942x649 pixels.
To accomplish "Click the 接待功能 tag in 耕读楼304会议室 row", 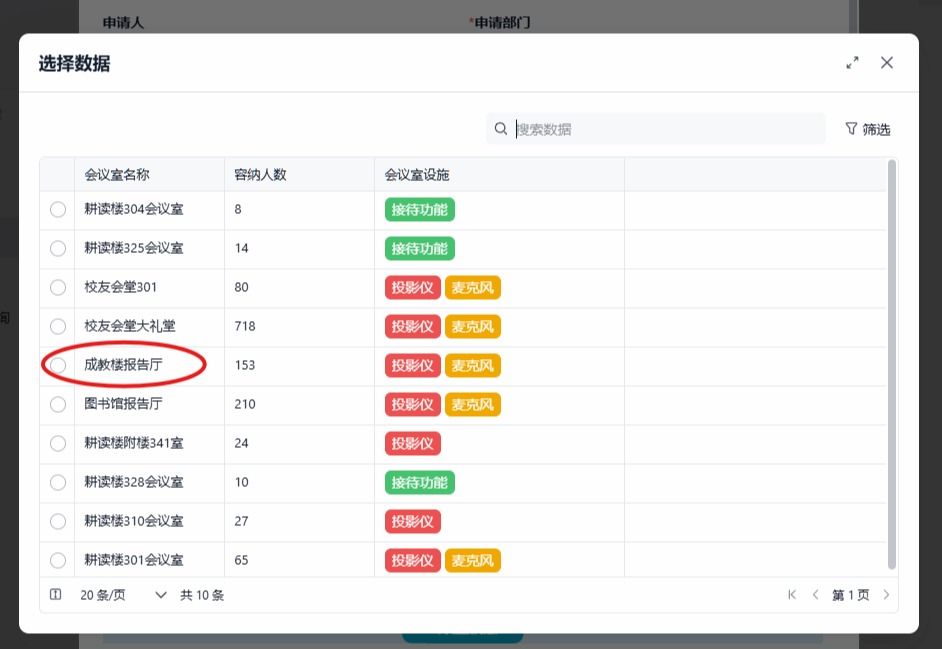I will pos(420,210).
